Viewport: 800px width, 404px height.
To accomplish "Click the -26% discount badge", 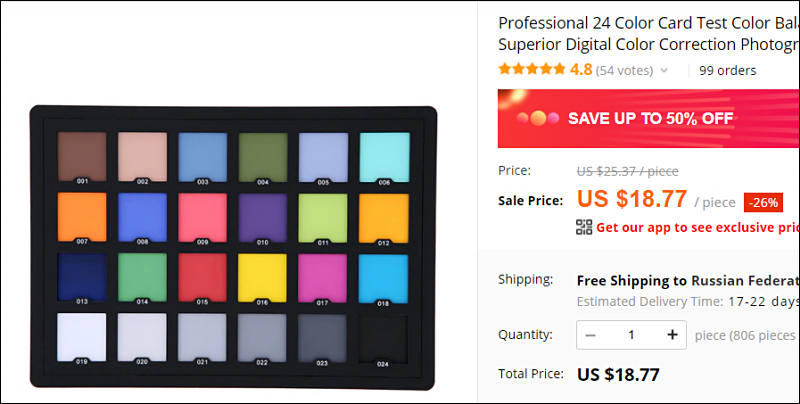I will click(x=763, y=203).
